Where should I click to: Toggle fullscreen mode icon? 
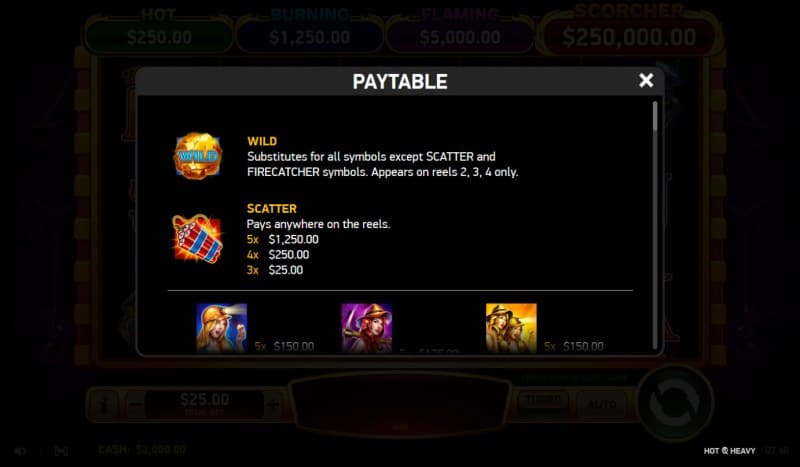click(61, 451)
